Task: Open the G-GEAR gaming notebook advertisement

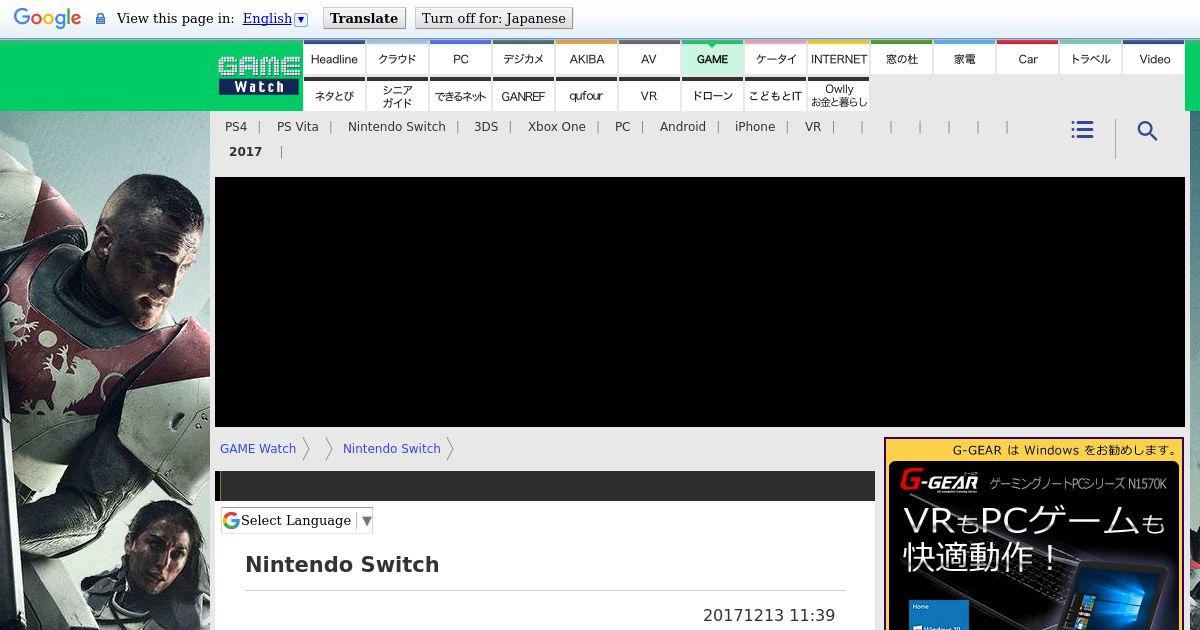Action: click(1034, 534)
